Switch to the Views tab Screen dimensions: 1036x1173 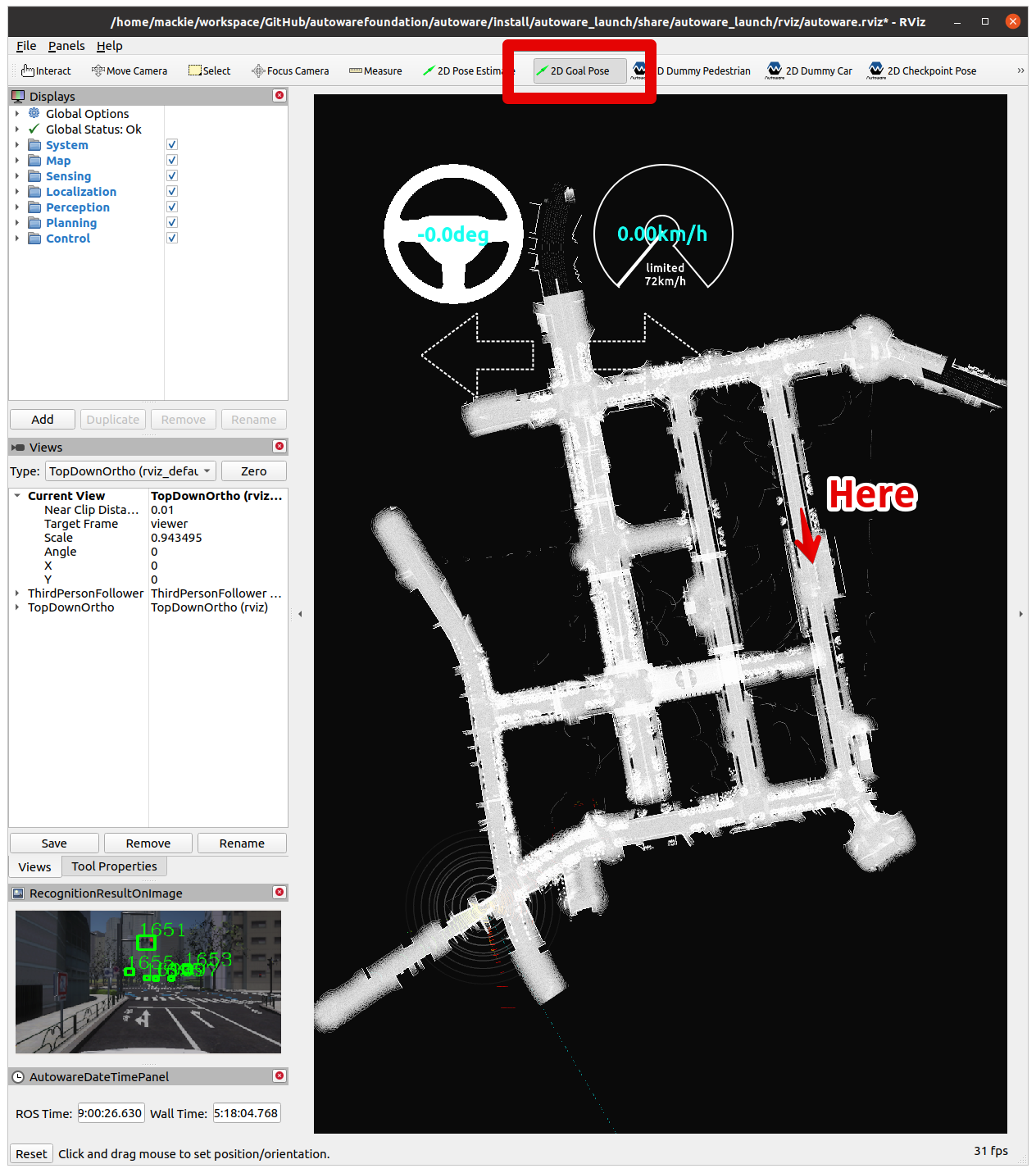point(34,867)
